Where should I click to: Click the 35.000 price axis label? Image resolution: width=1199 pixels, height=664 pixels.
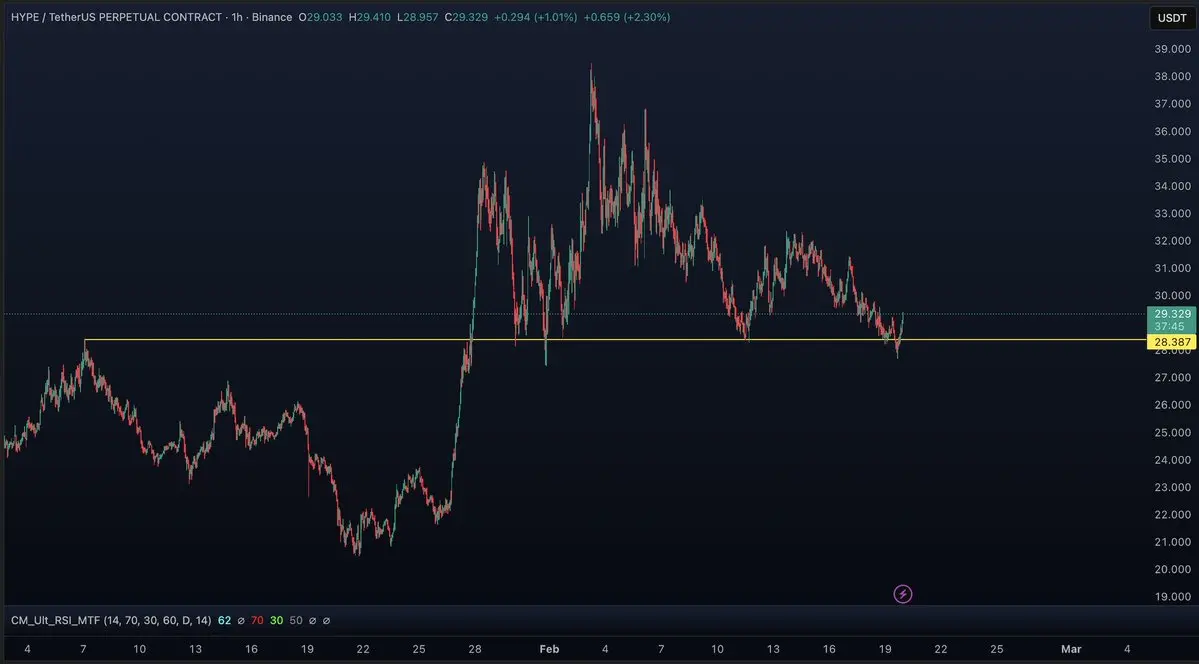tap(1172, 159)
